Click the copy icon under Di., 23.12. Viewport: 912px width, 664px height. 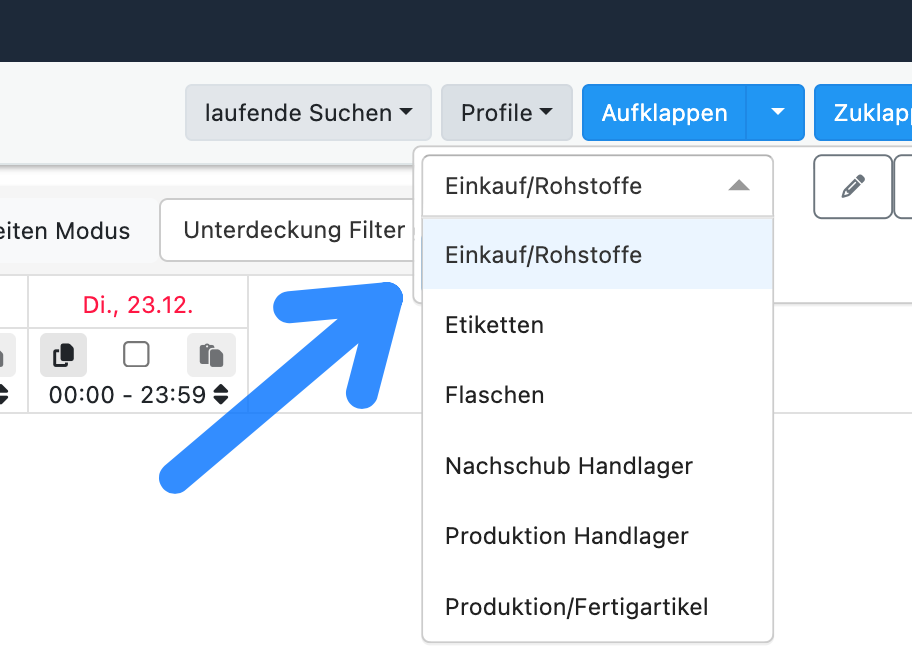(x=63, y=355)
